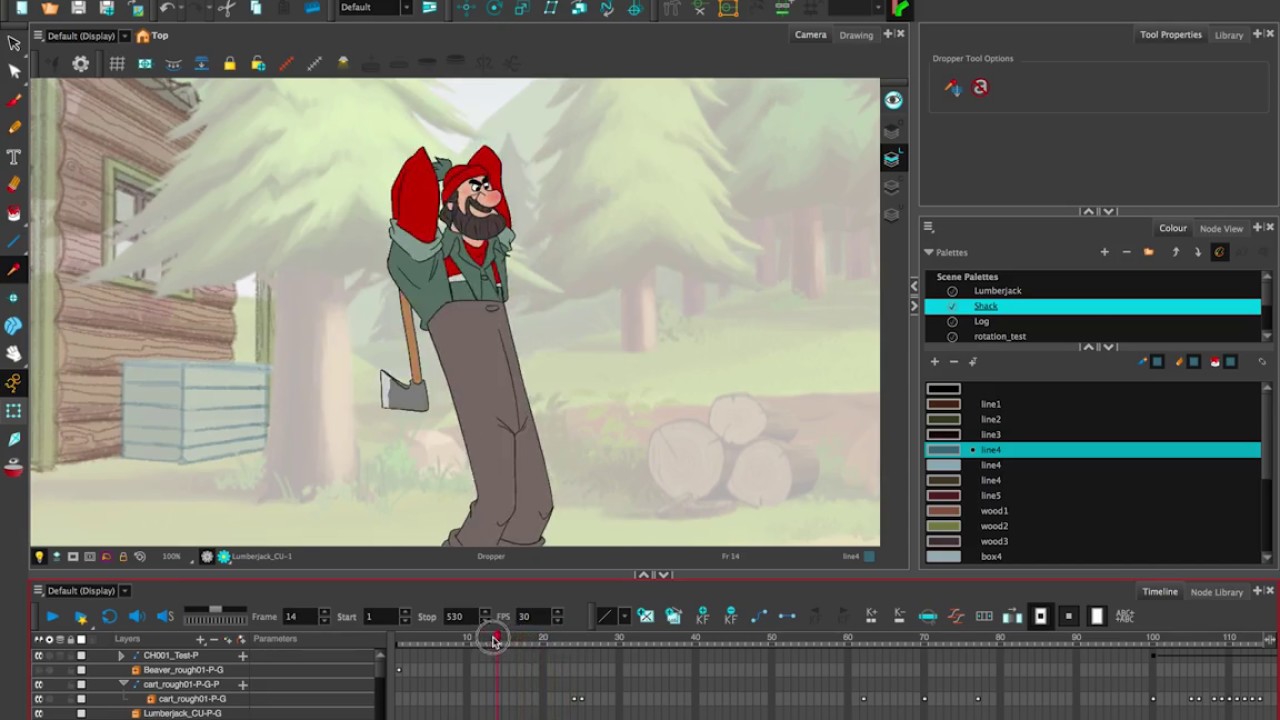Viewport: 1280px width, 720px height.
Task: Click the yellow lock icon in Camera toolbar
Action: click(229, 64)
